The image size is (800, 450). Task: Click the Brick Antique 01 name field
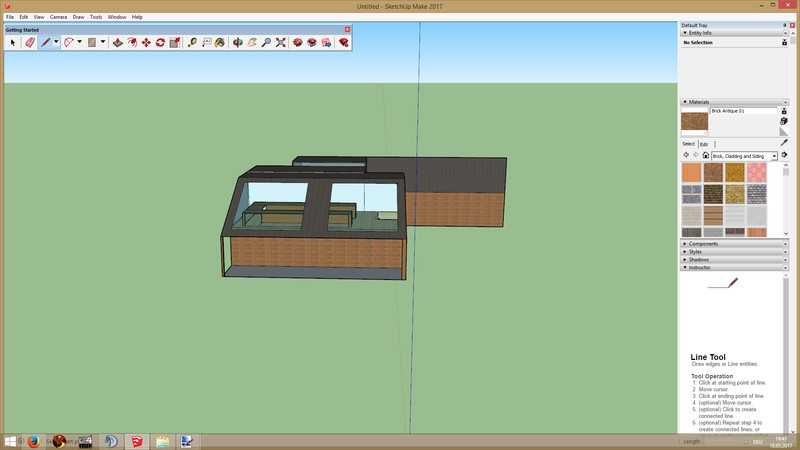[744, 111]
